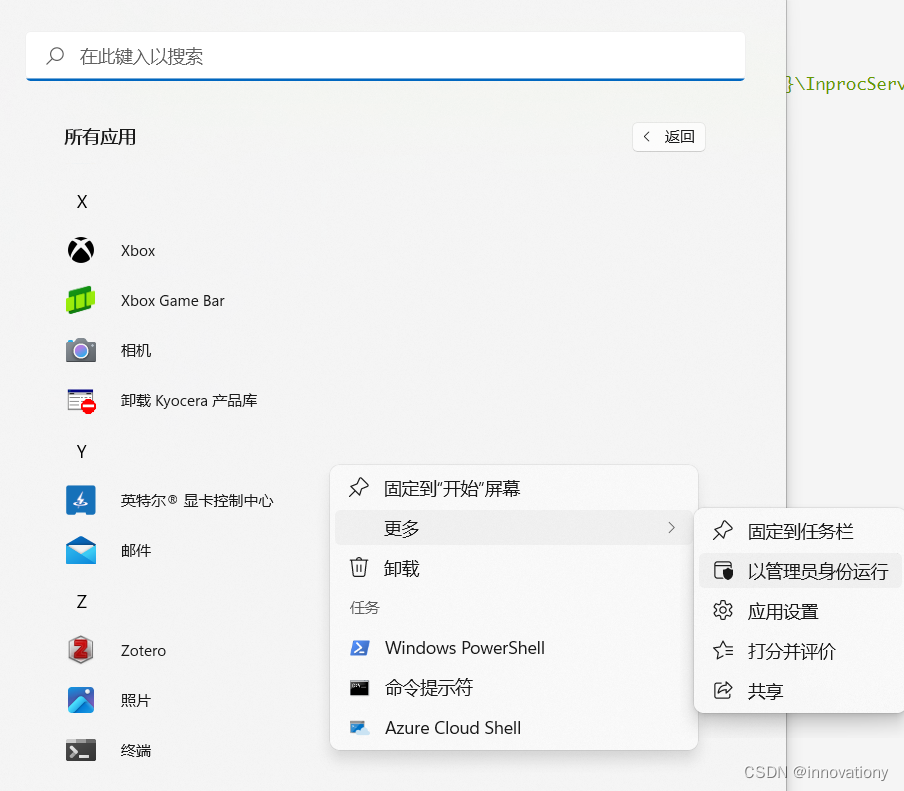This screenshot has height=791, width=904.
Task: Click the X letter group header
Action: pyautogui.click(x=82, y=202)
